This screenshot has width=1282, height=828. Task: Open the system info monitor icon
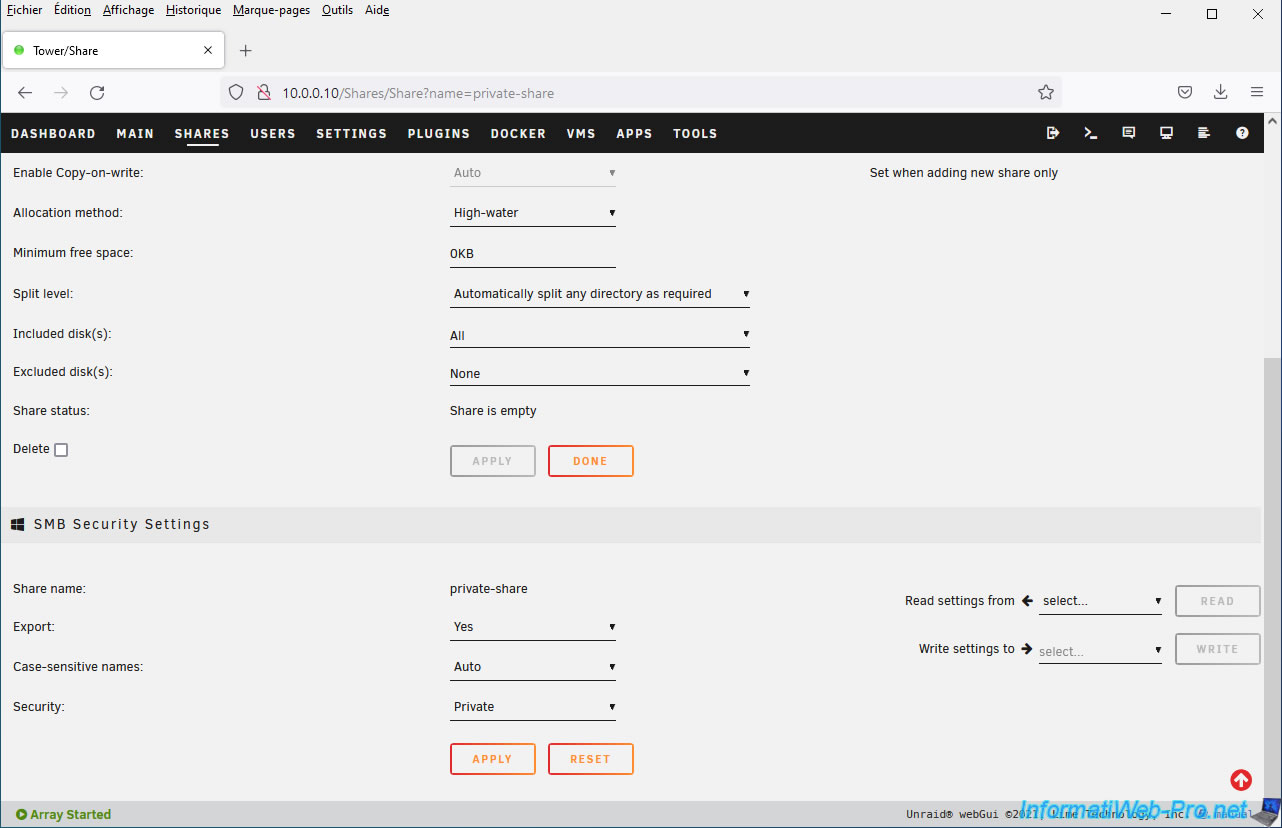tap(1166, 133)
